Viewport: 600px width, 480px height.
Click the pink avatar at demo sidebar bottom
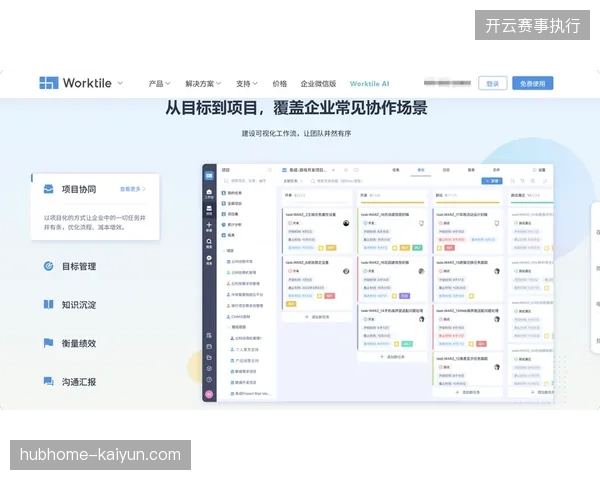click(x=209, y=394)
